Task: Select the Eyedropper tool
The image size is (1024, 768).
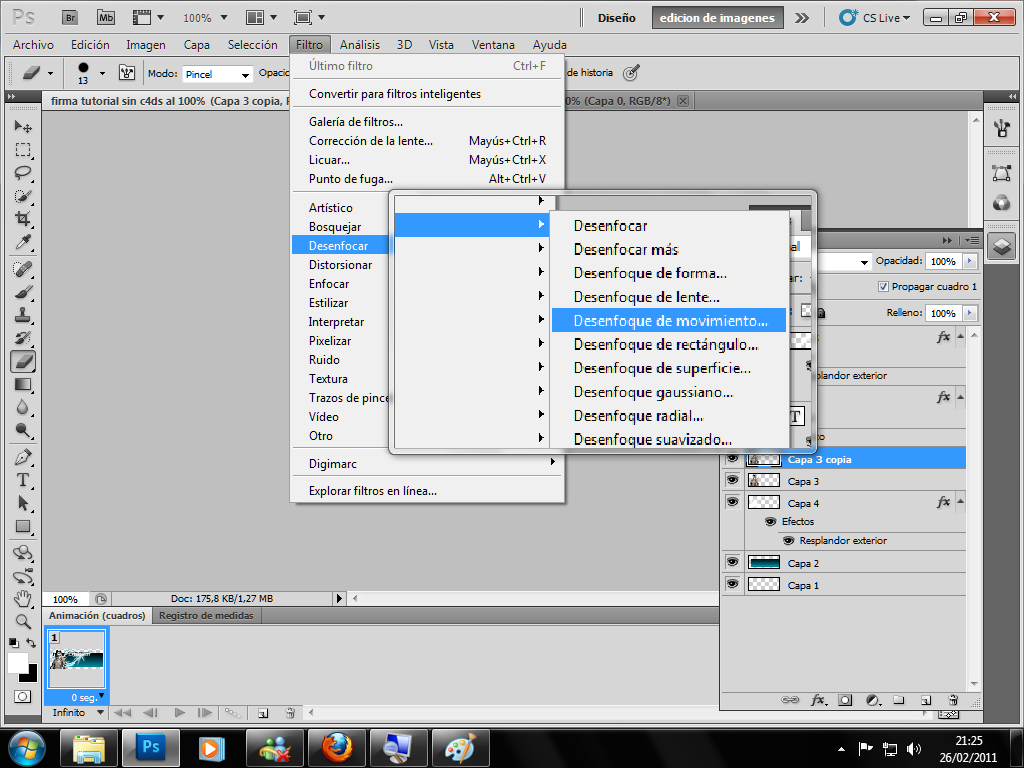Action: coord(23,242)
